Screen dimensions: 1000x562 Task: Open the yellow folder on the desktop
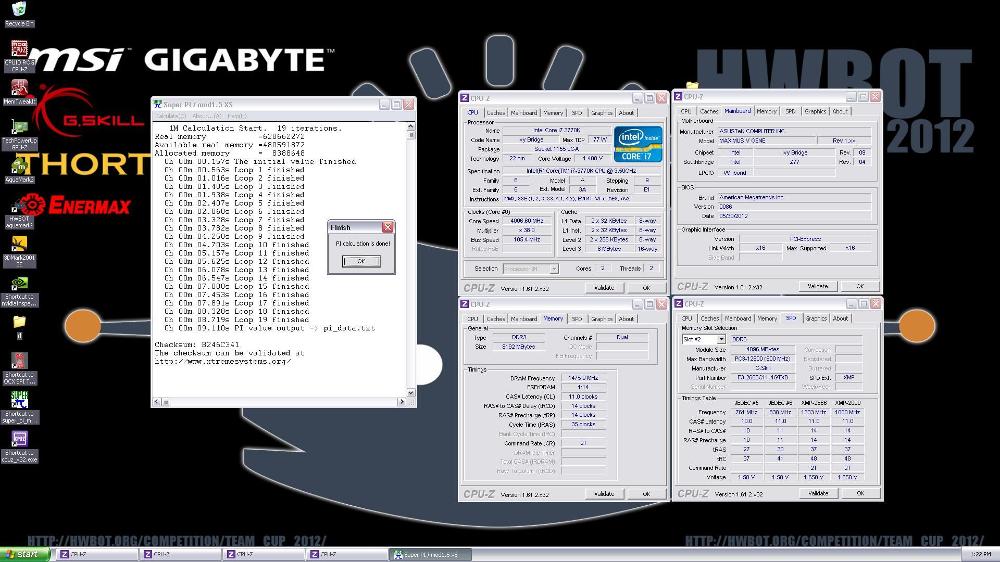tap(19, 322)
